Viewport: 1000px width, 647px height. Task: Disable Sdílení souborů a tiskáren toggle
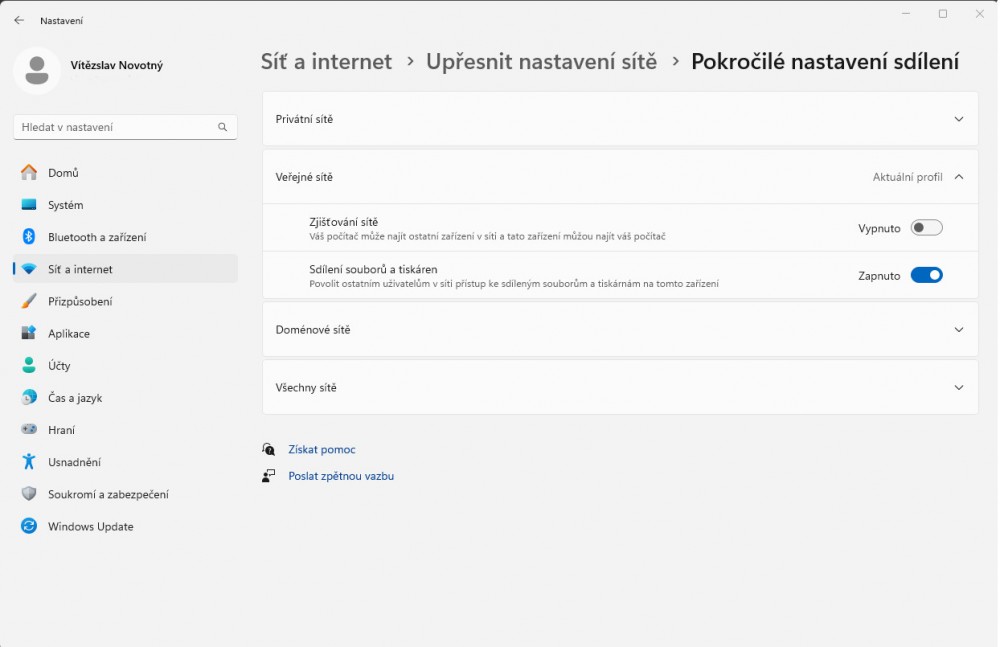coord(926,276)
